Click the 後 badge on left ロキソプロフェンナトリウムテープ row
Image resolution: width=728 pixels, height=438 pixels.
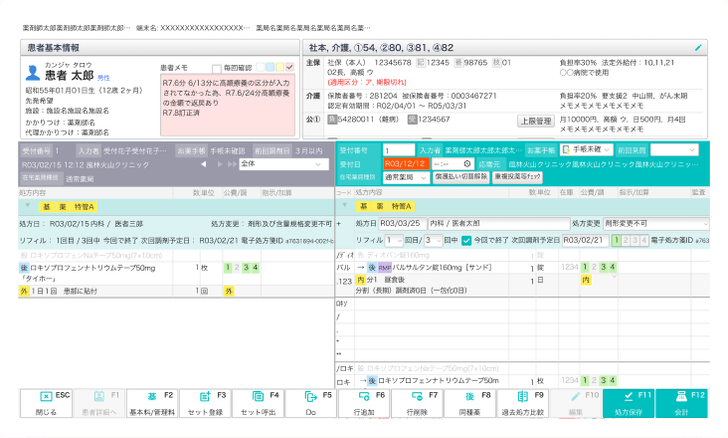coord(24,268)
